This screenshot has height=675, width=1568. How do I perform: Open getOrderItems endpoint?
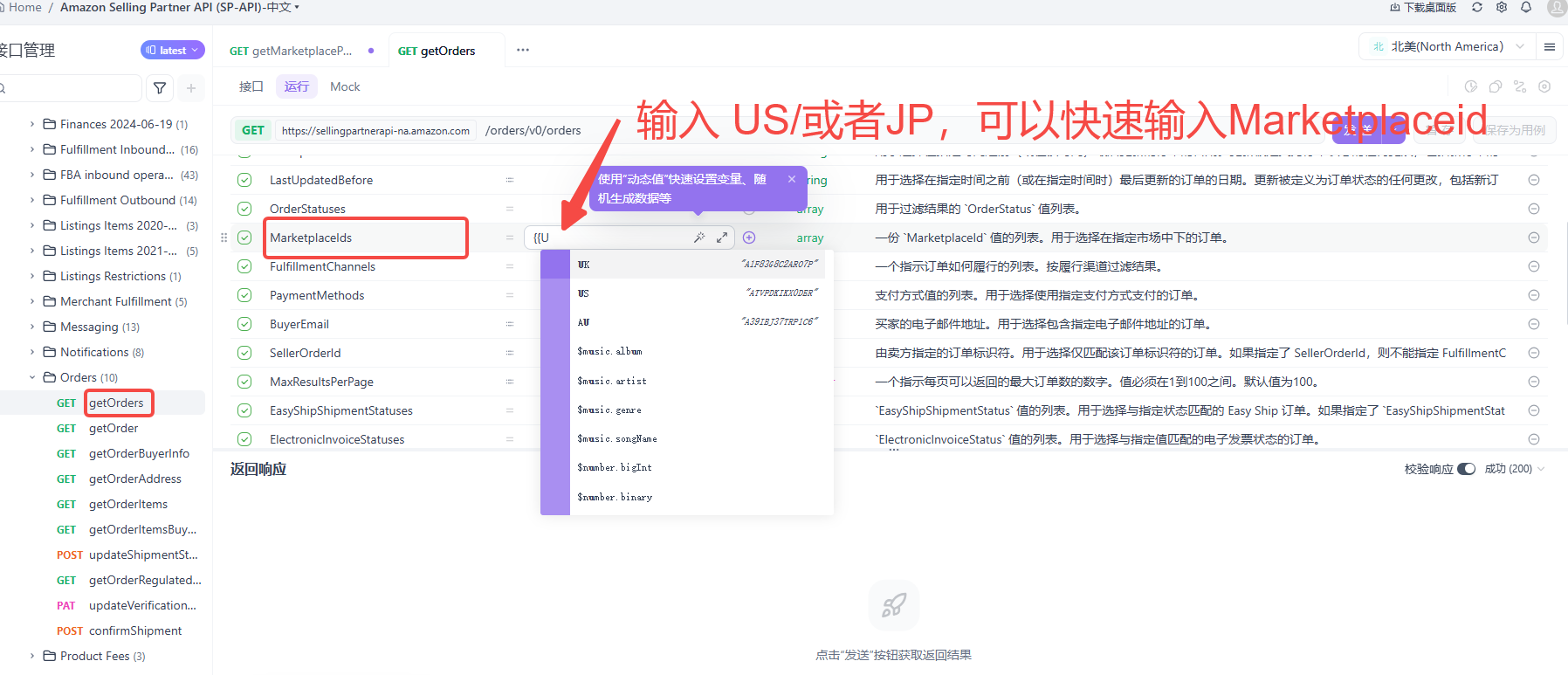pos(127,504)
